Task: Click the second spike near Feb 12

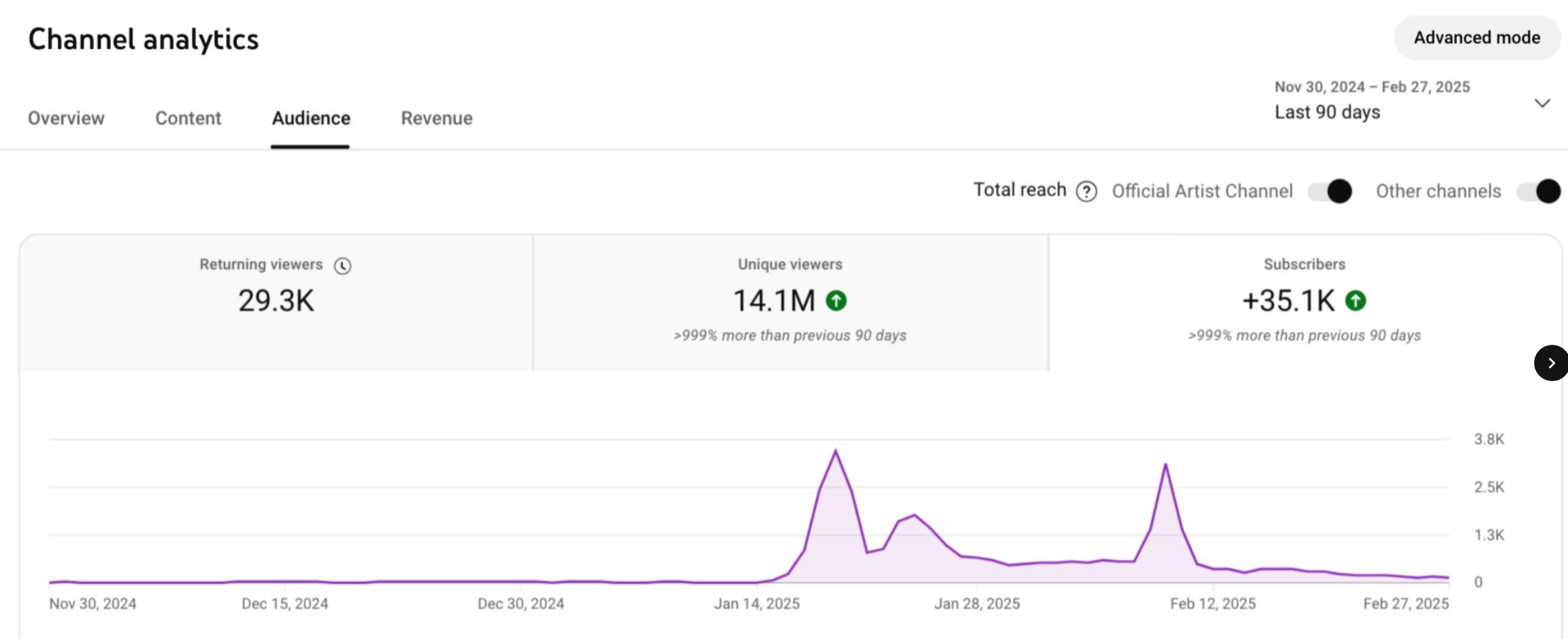Action: coord(1165,464)
